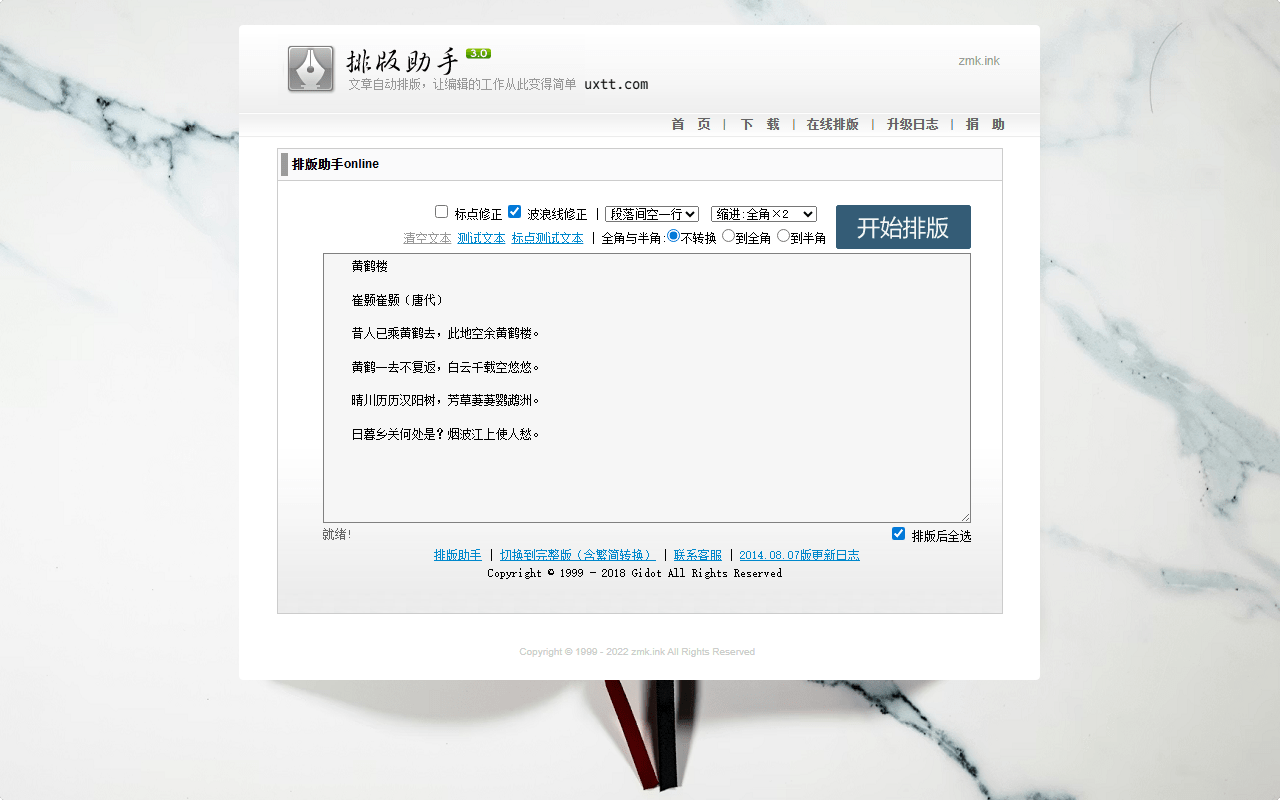Expand the 缩进:全角×2 dropdown
This screenshot has height=800, width=1280.
[763, 214]
